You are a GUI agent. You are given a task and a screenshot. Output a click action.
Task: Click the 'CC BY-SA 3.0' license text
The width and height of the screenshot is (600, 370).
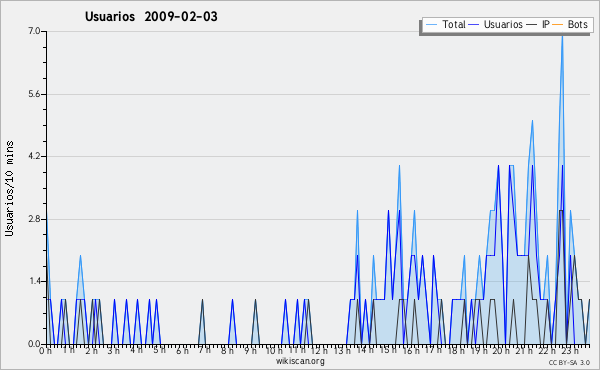[x=569, y=362]
